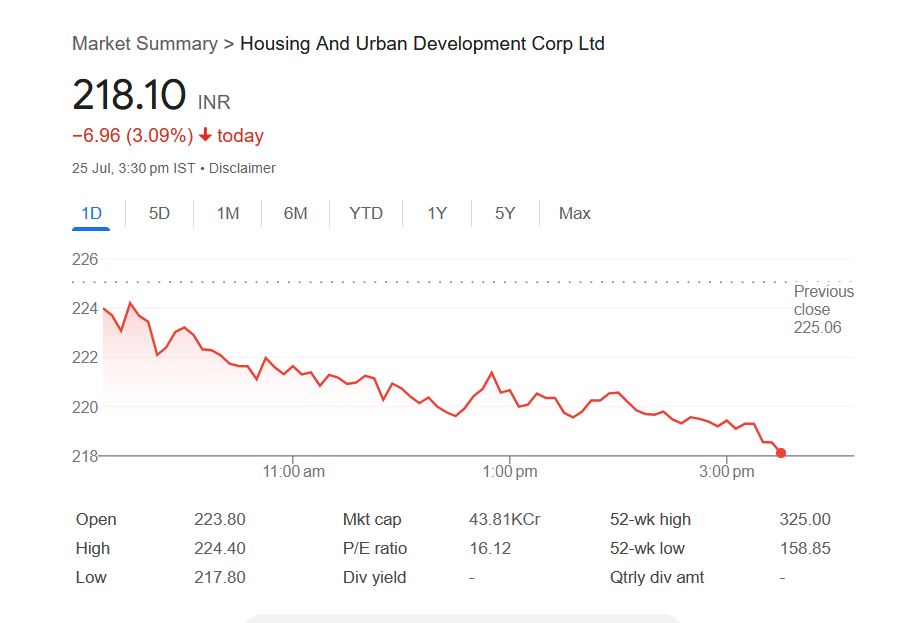Click the red down arrow icon
The height and width of the screenshot is (623, 920).
[205, 136]
